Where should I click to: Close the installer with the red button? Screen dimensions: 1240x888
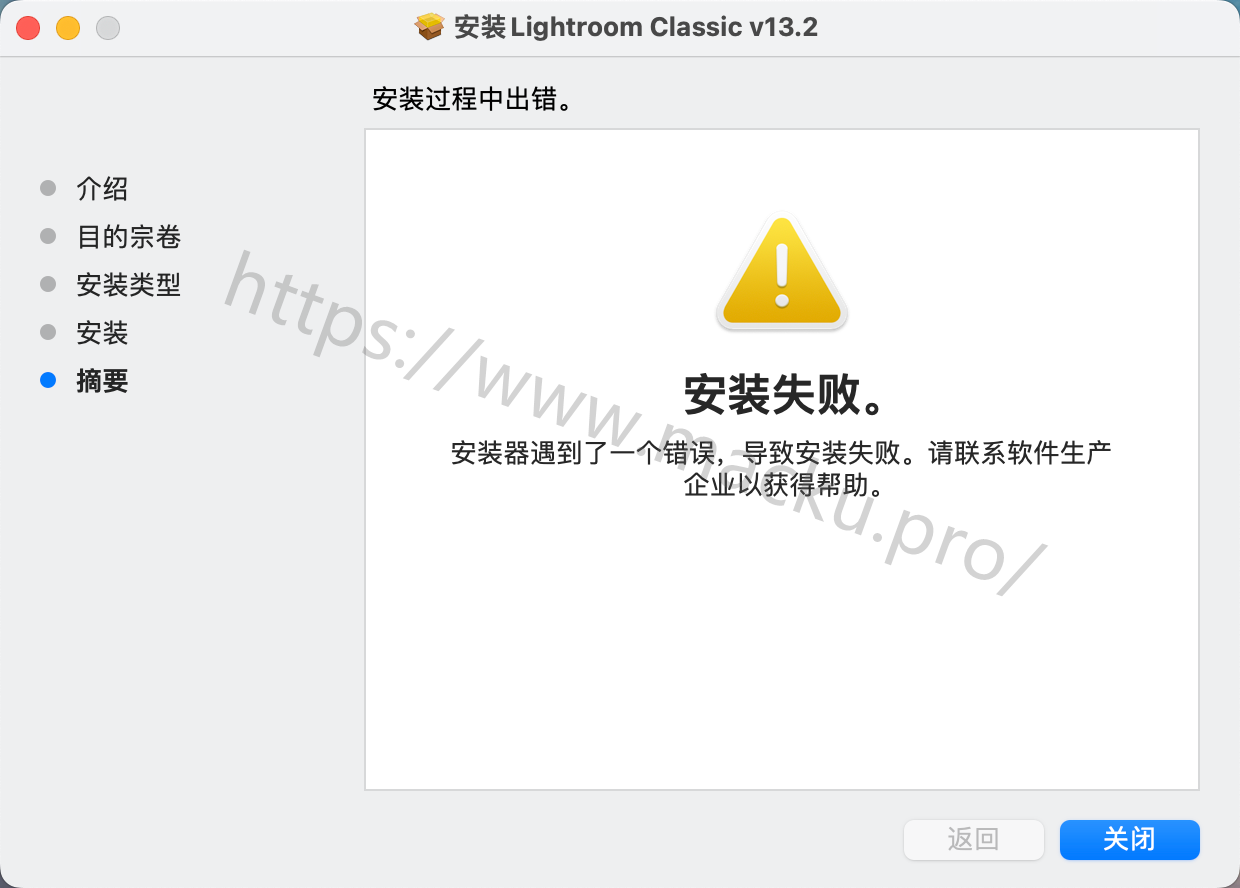coord(28,28)
